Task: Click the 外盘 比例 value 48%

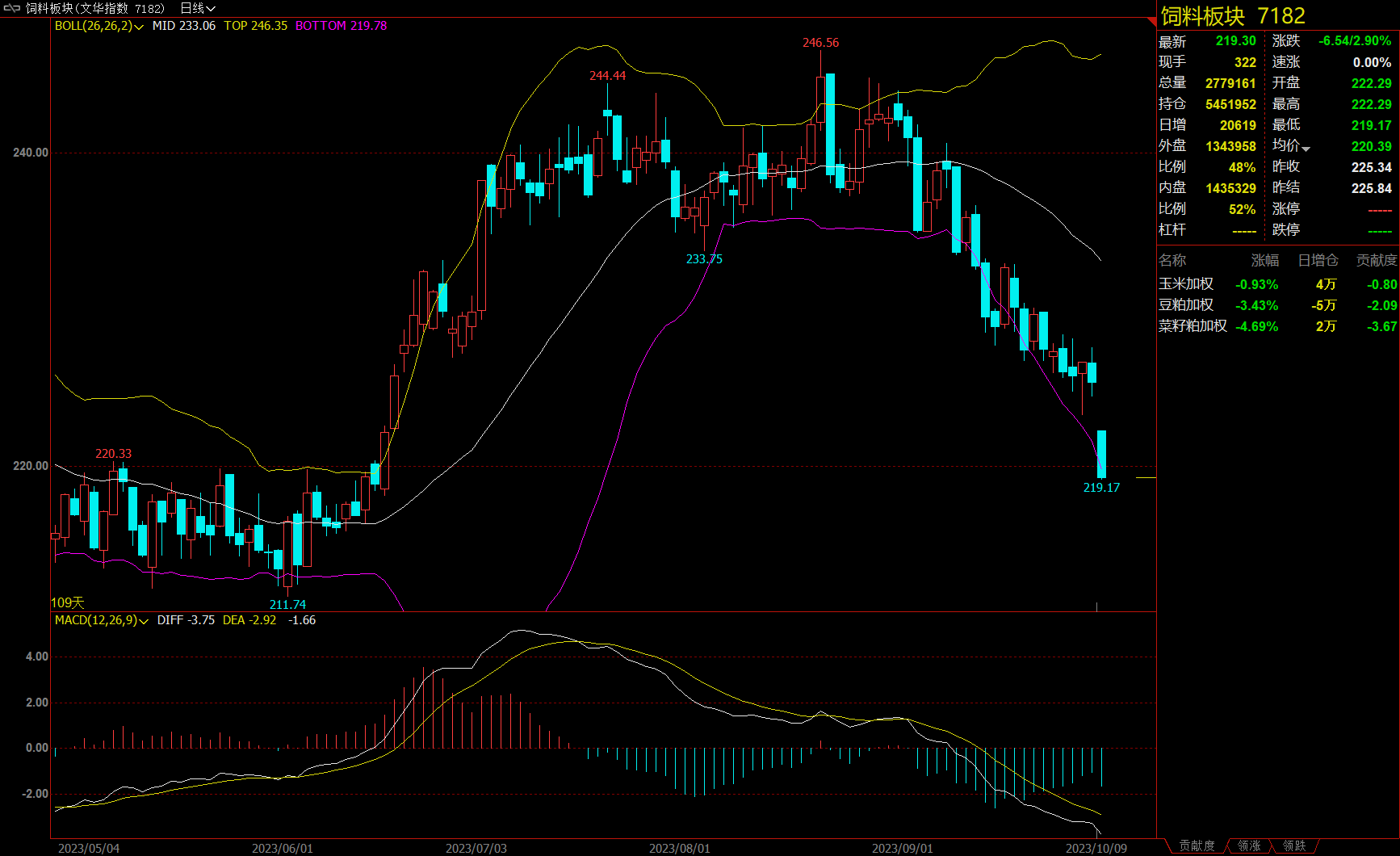Action: [1242, 167]
